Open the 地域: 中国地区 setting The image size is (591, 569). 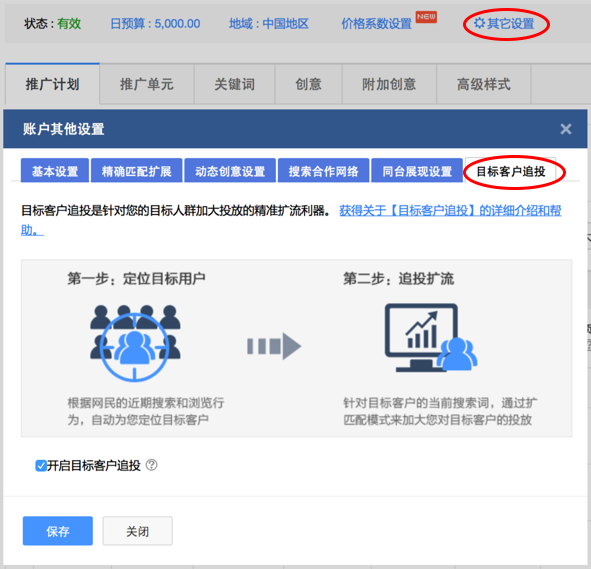coord(269,24)
